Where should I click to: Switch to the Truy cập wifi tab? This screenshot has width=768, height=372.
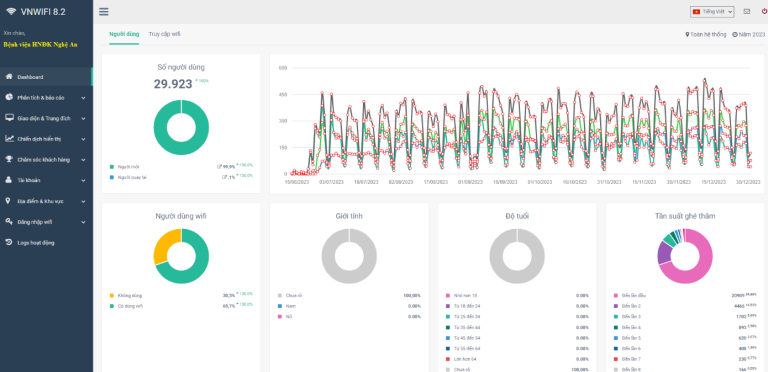click(165, 34)
